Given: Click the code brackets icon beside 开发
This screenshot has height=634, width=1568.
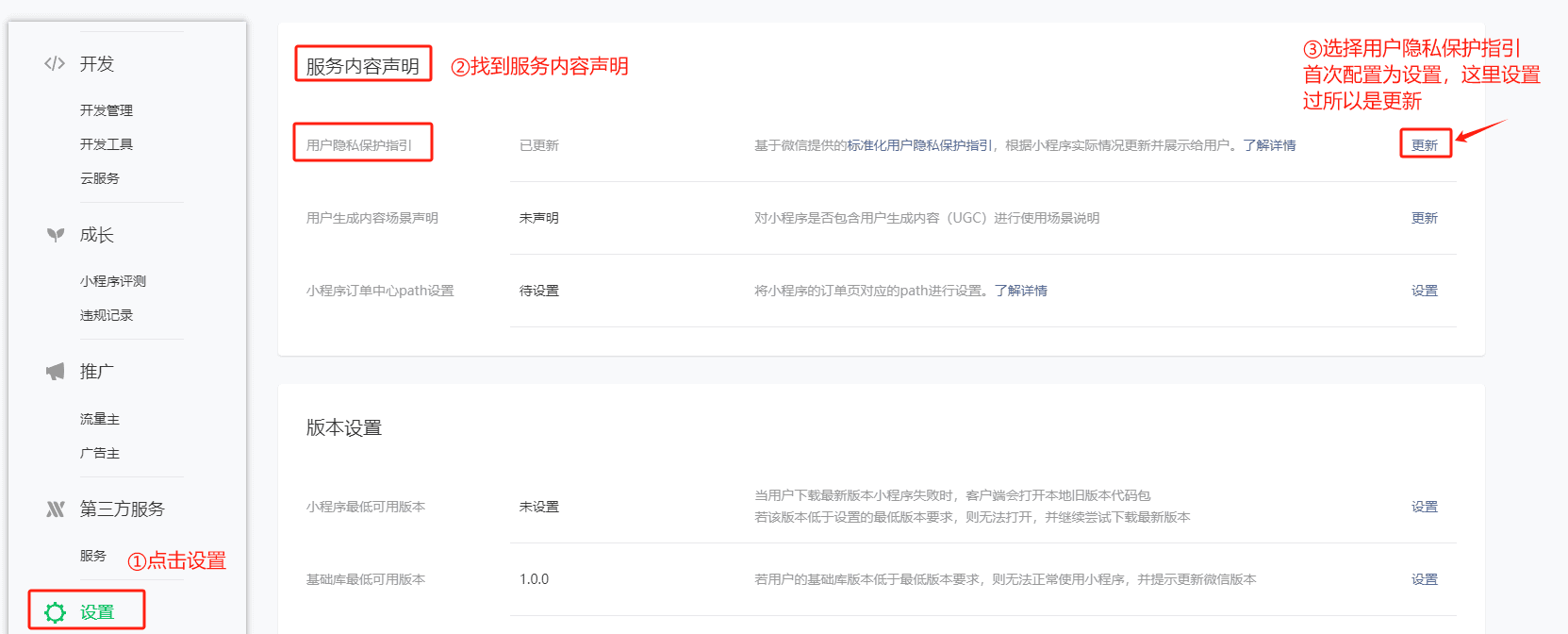Looking at the screenshot, I should [55, 63].
